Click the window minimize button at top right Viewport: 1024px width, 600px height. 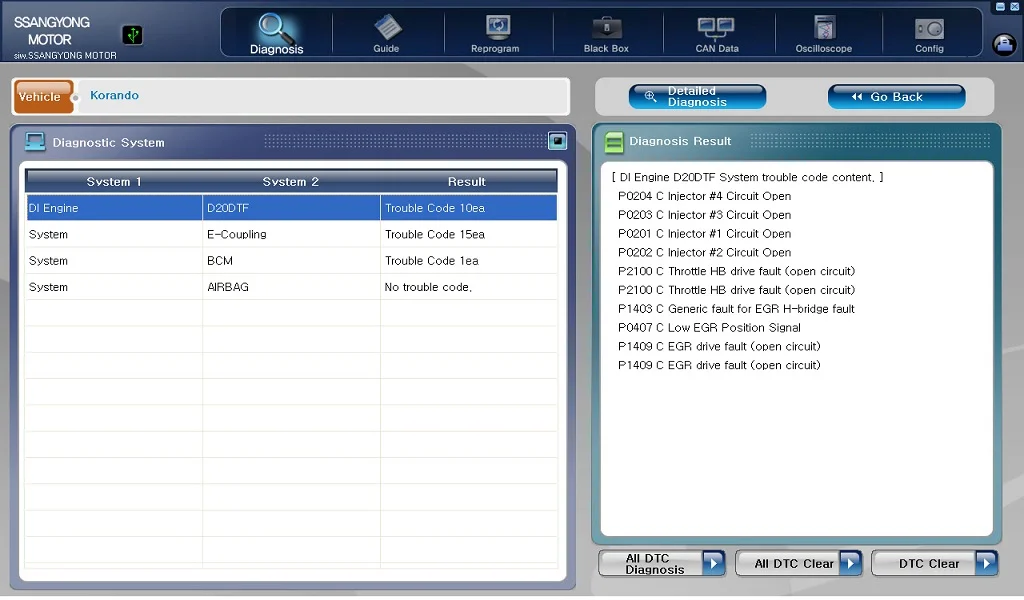tap(1000, 7)
